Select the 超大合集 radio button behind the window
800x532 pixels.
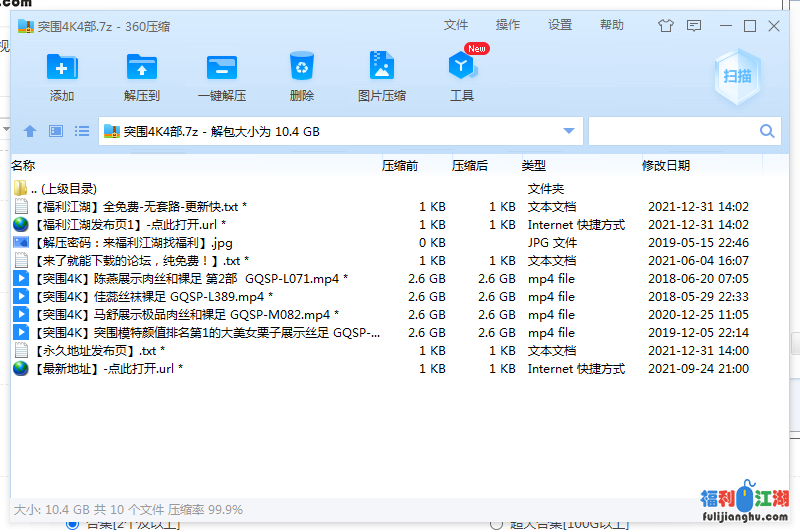point(497,524)
